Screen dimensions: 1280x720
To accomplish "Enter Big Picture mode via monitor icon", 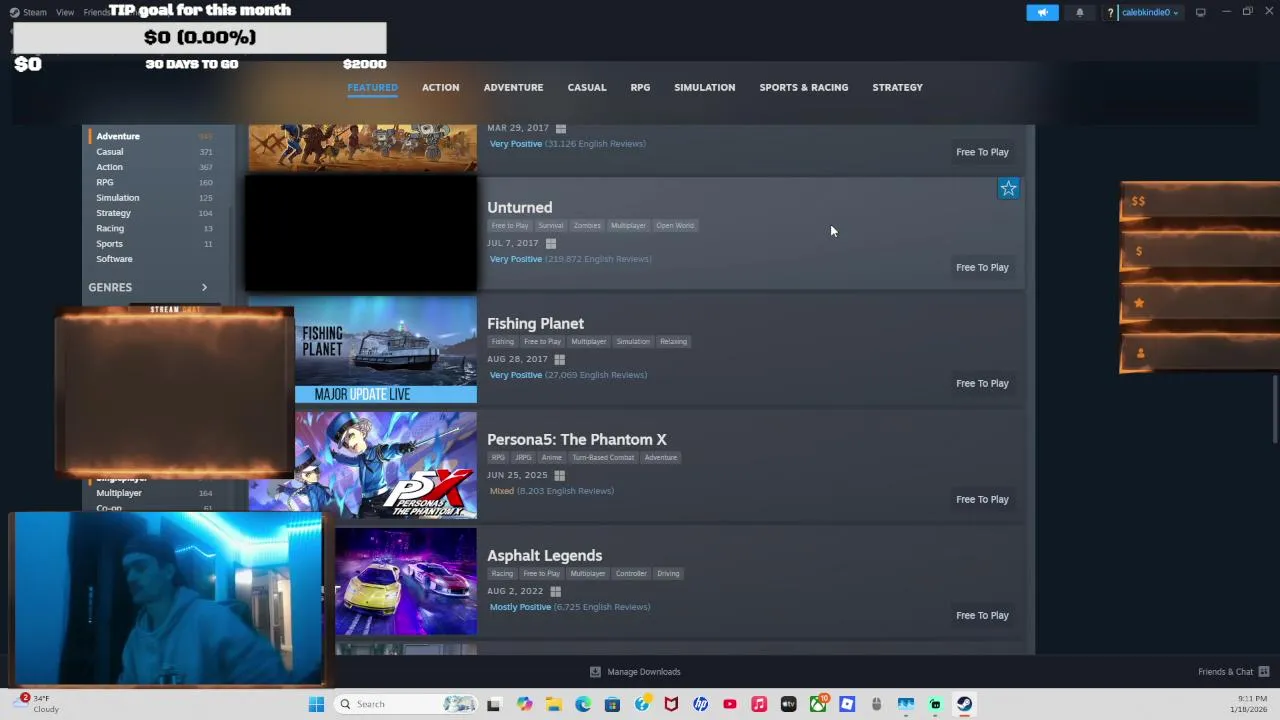I will pos(1200,12).
